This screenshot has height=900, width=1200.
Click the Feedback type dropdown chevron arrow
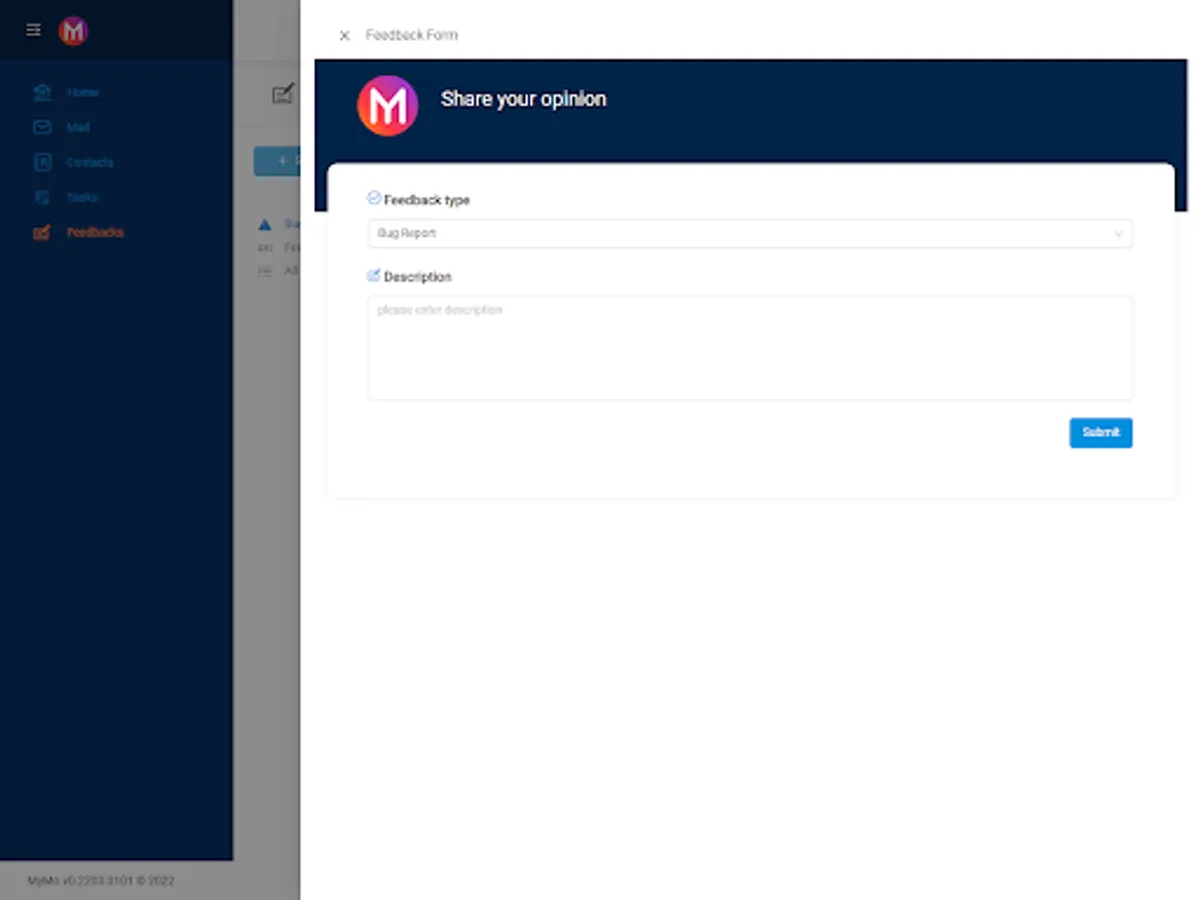pyautogui.click(x=1118, y=234)
